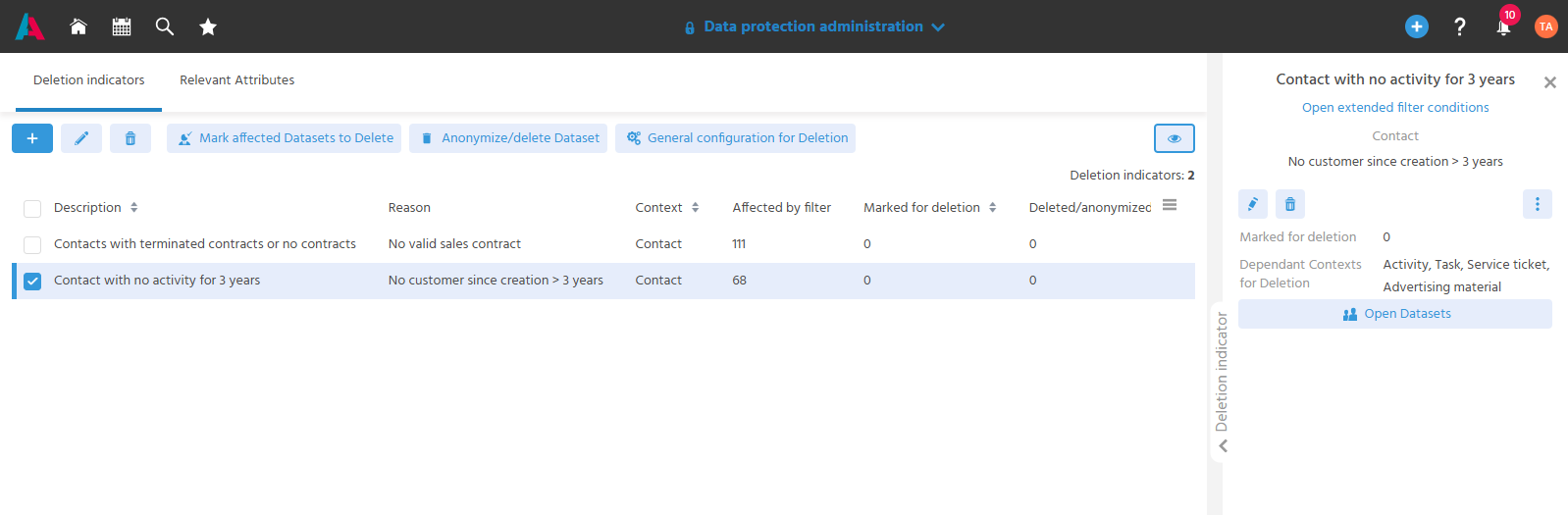Open Data protection administration dropdown
Image resolution: width=1568 pixels, height=515 pixels.
point(814,26)
